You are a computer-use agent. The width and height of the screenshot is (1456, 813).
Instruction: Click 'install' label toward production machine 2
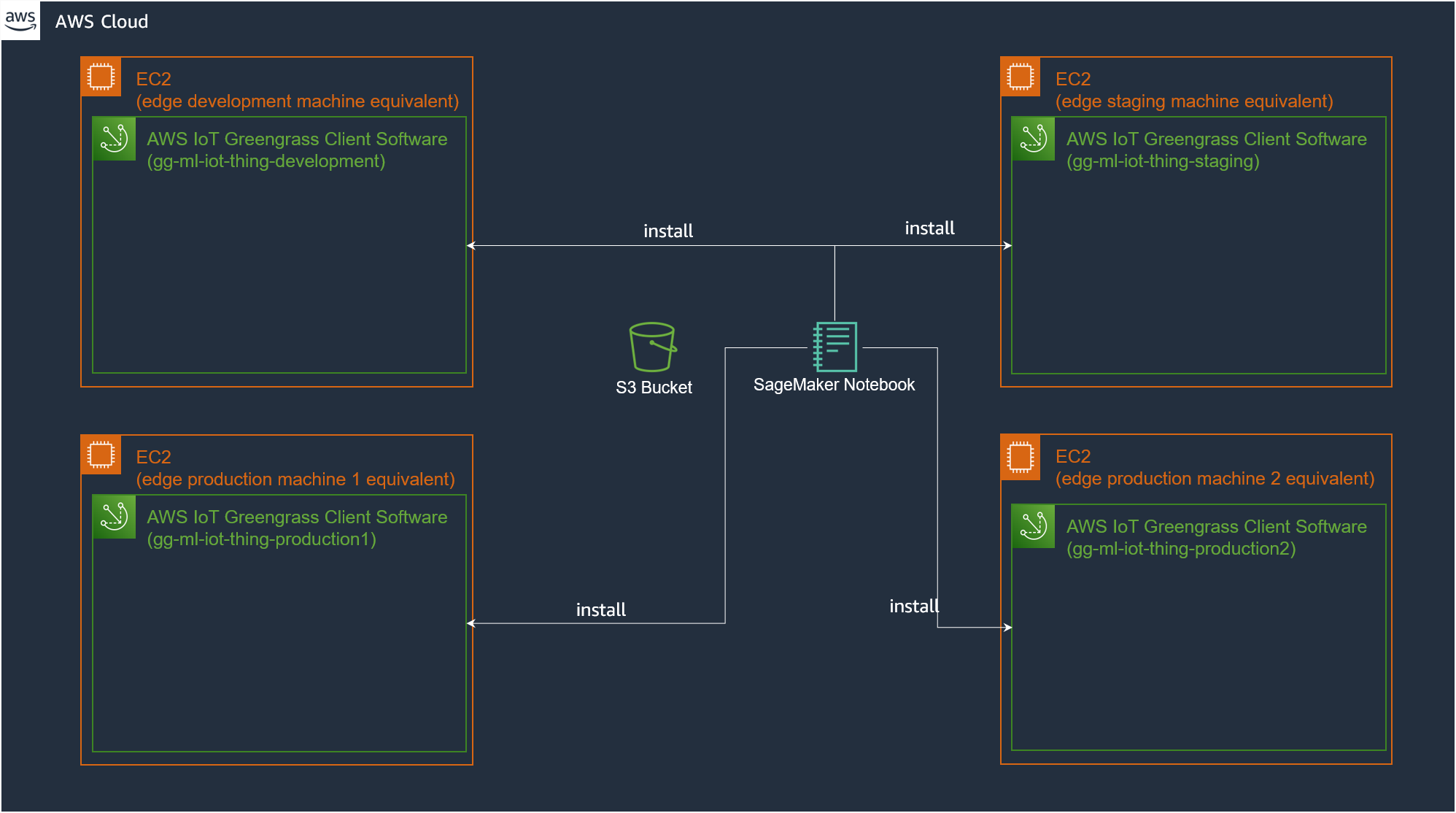coord(914,606)
